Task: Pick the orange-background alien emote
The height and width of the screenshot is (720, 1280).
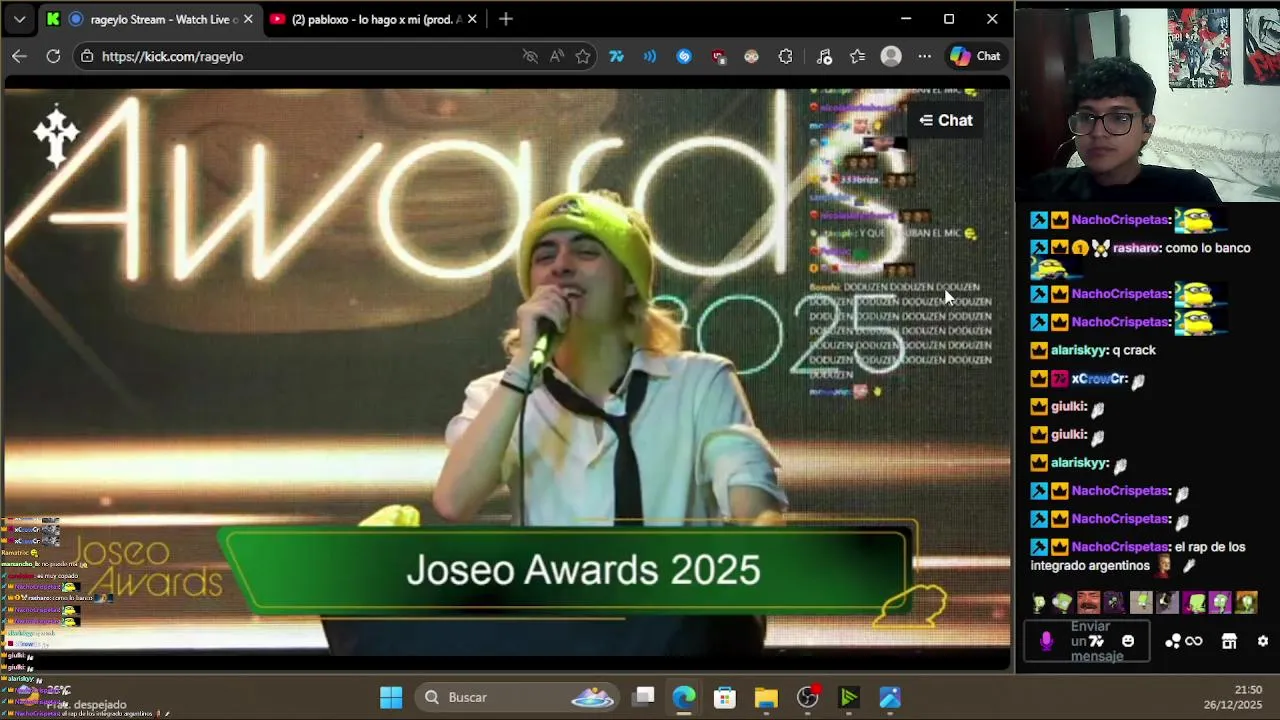Action: pos(1246,603)
